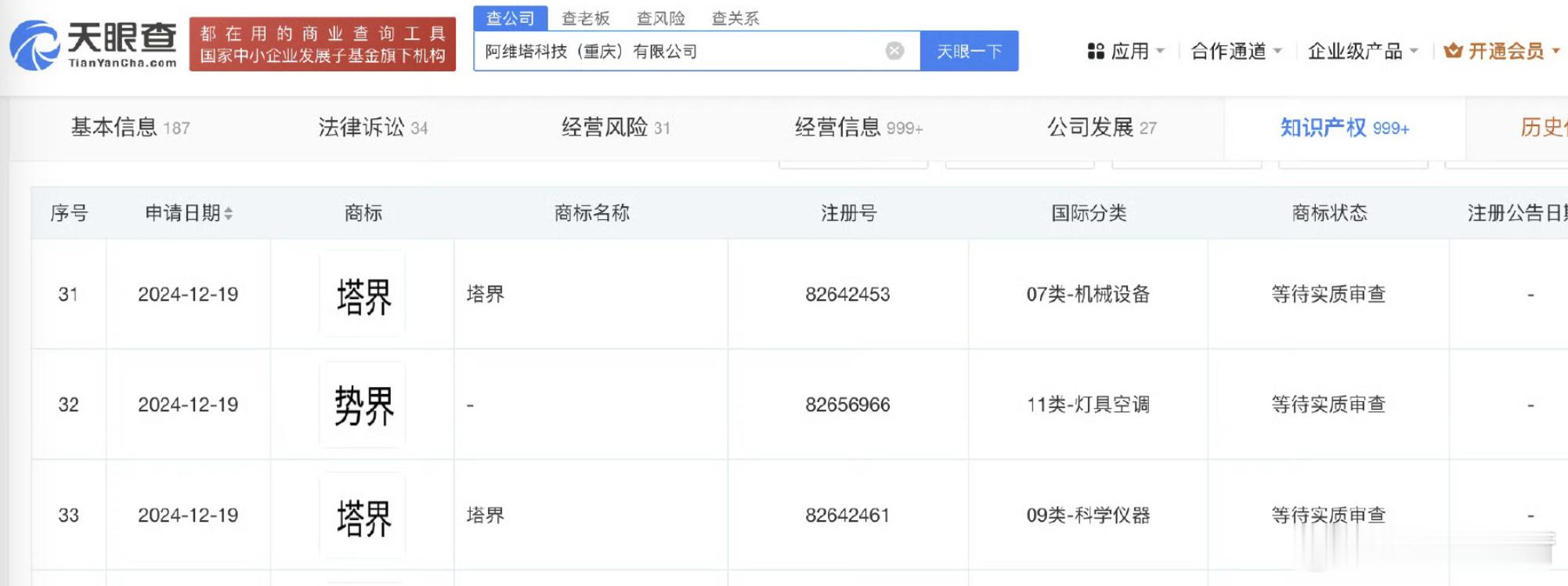Open trademark thumbnail 塔界 in row 33

[x=363, y=516]
